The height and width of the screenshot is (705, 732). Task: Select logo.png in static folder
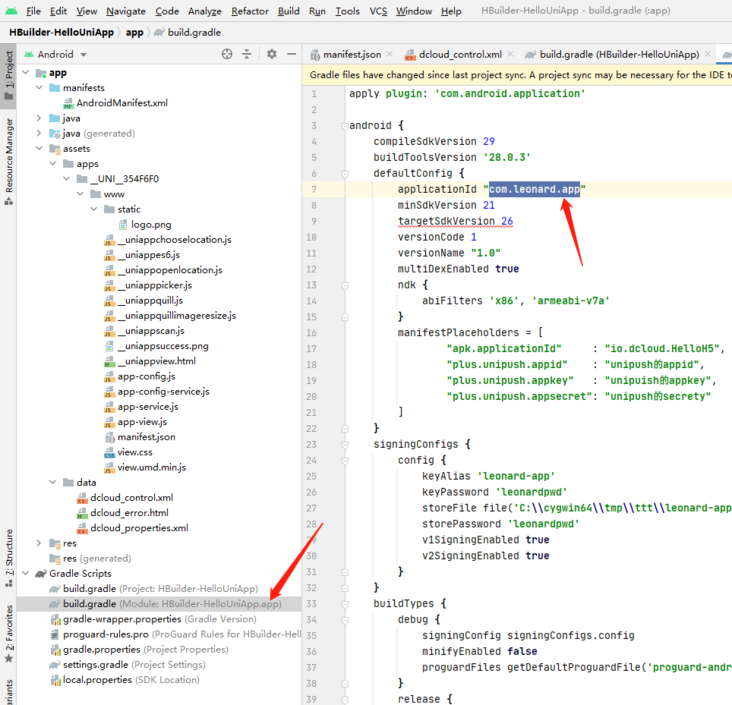coord(151,225)
